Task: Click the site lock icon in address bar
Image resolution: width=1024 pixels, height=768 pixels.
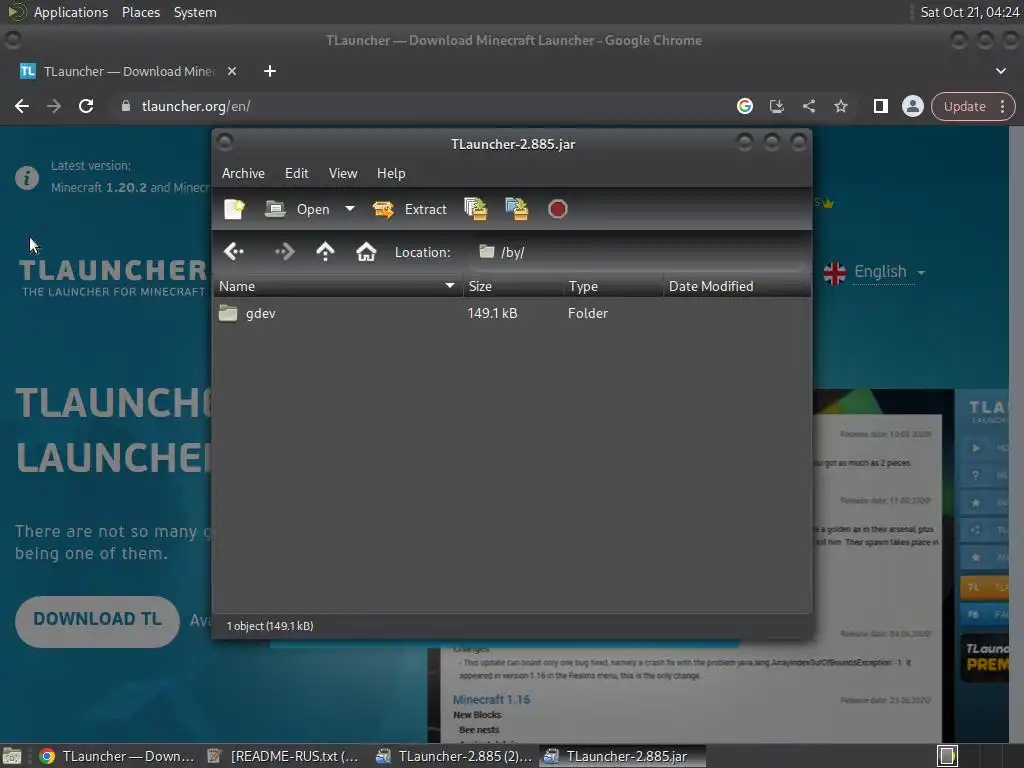Action: tap(126, 106)
